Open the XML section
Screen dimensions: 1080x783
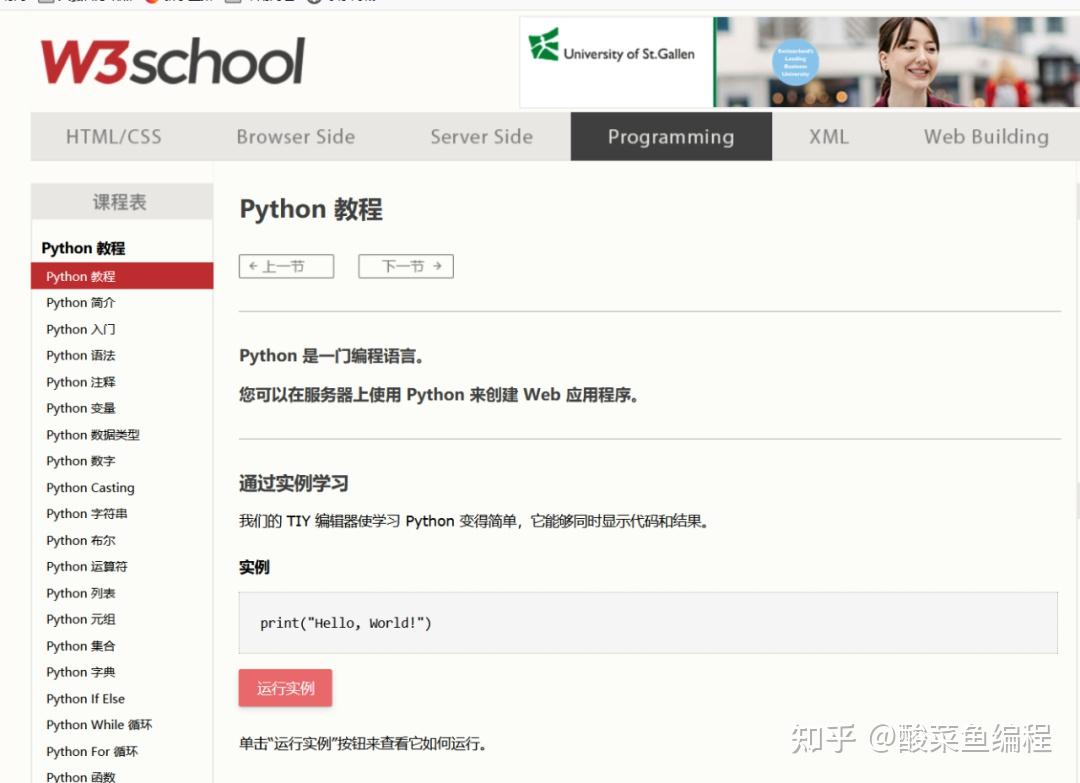coord(828,136)
